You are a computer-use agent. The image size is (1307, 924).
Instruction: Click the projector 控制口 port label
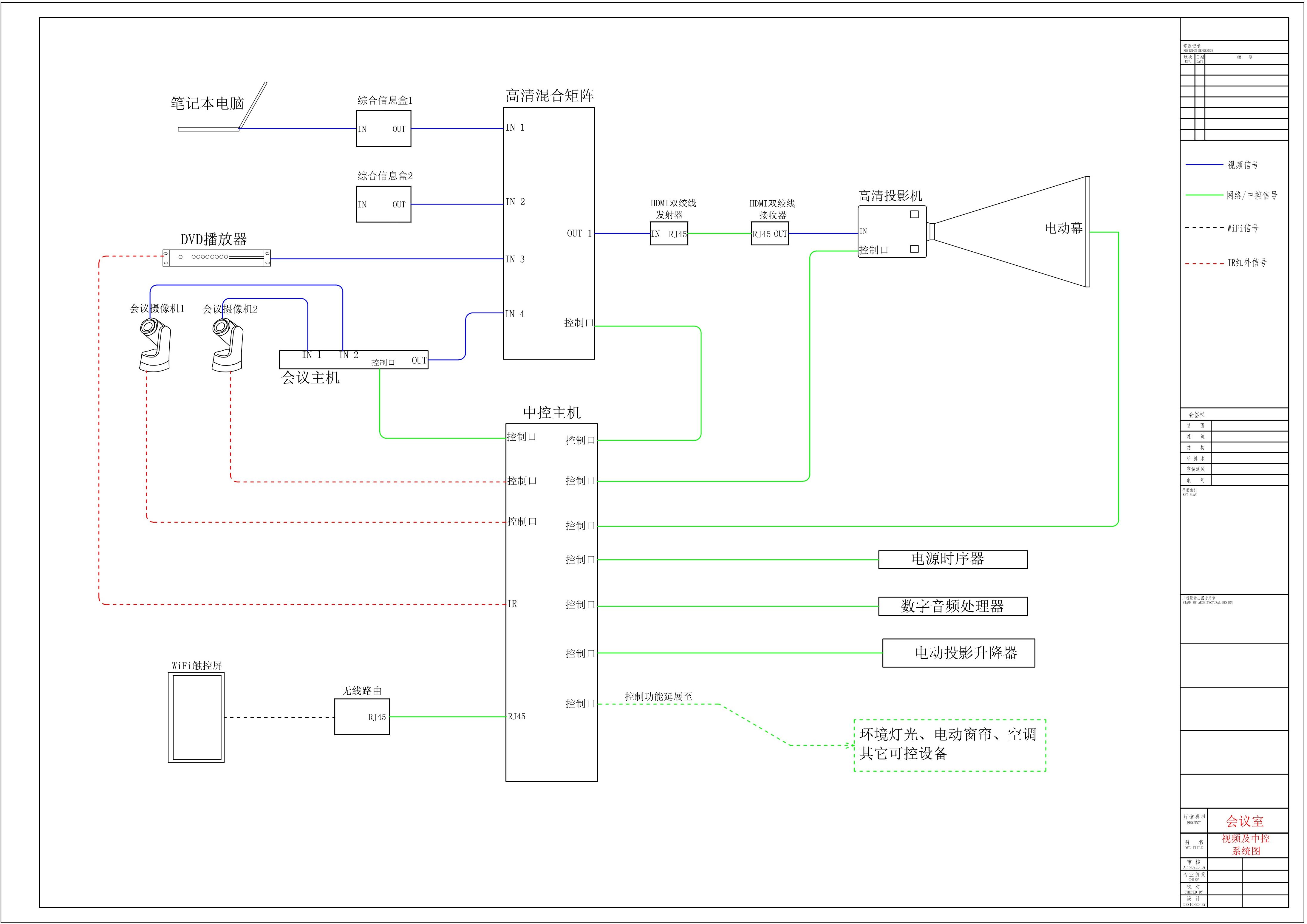coord(874,250)
